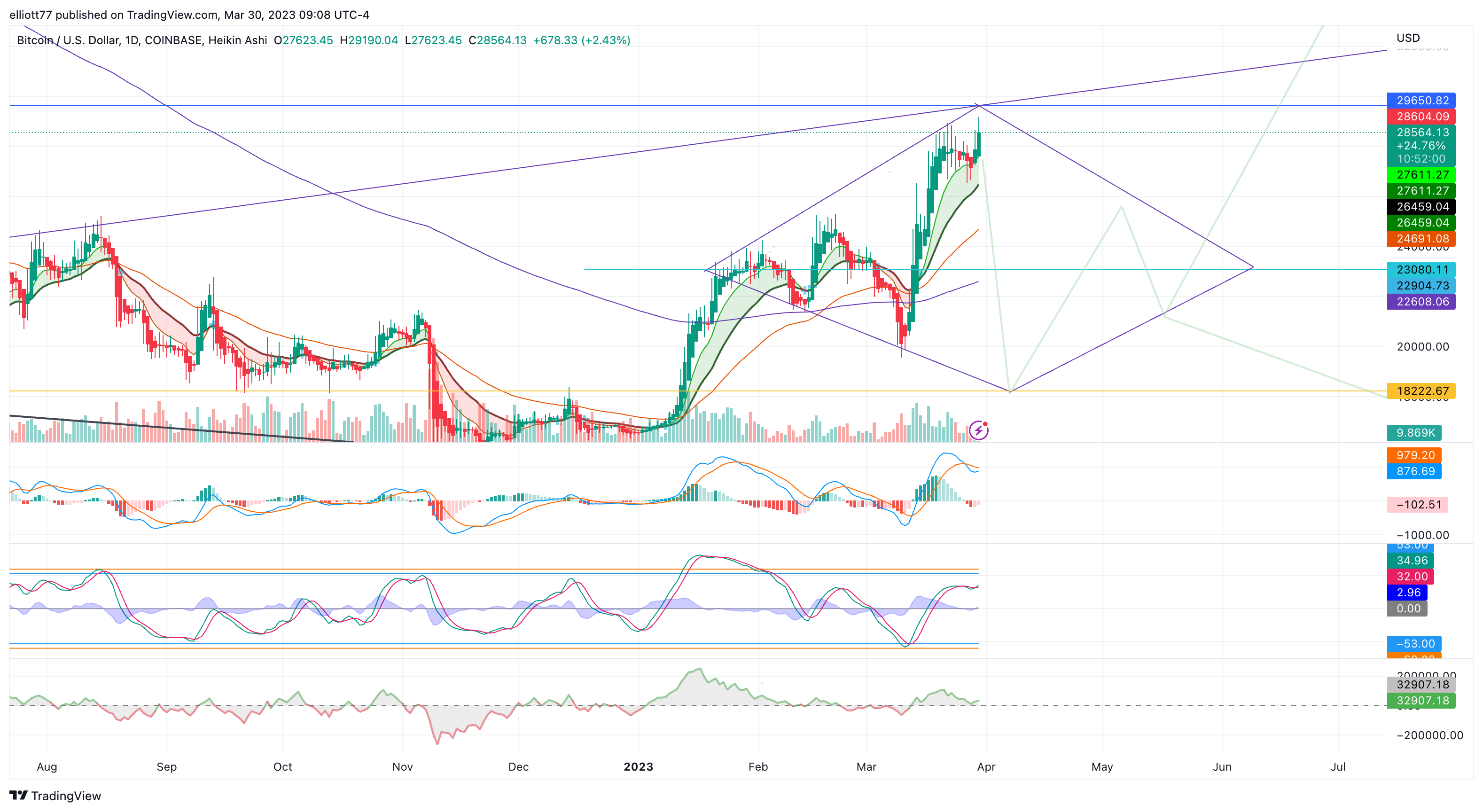The width and height of the screenshot is (1483, 812).
Task: Click the bold 2023 time axis label
Action: pos(639,767)
